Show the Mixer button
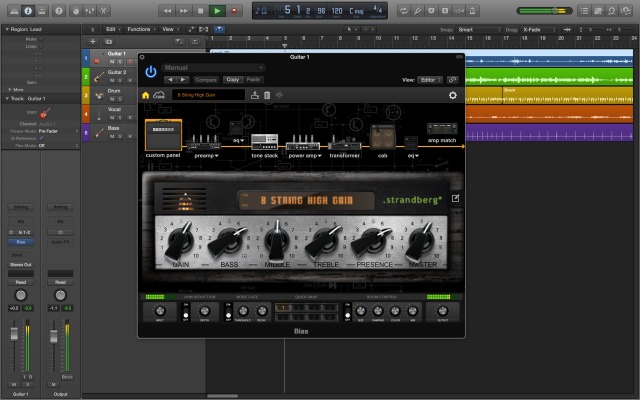The height and width of the screenshot is (400, 640). click(90, 11)
